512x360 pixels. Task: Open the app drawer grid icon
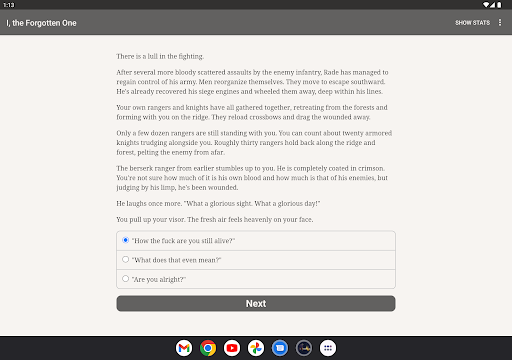[328, 348]
